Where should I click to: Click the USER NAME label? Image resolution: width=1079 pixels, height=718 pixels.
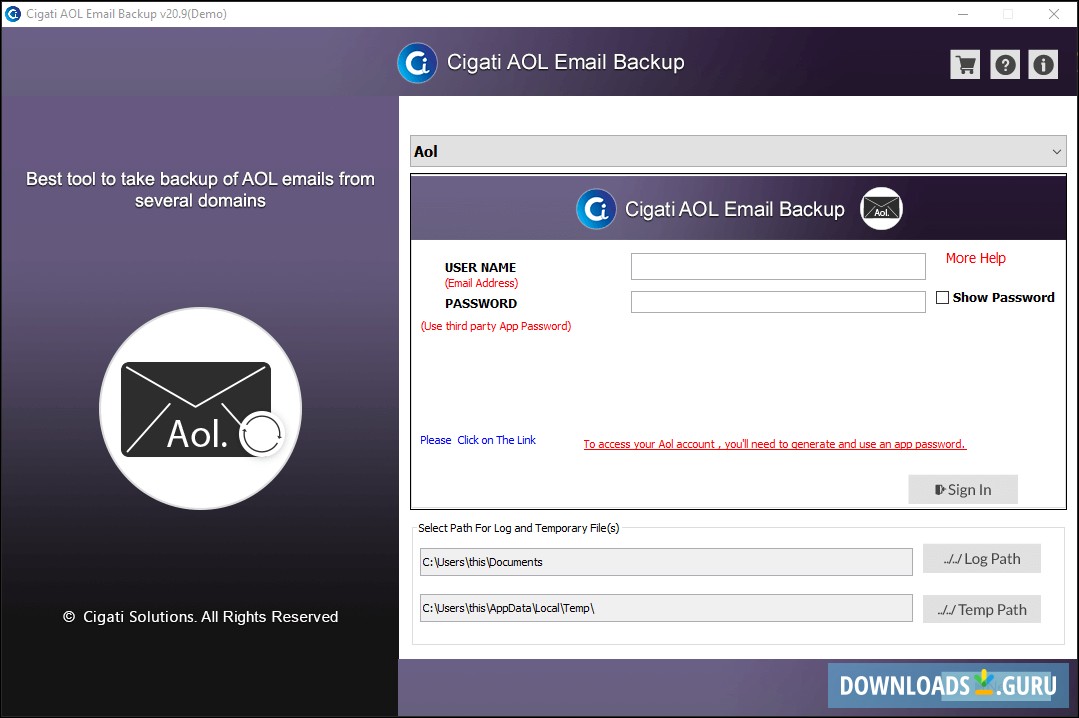[480, 267]
